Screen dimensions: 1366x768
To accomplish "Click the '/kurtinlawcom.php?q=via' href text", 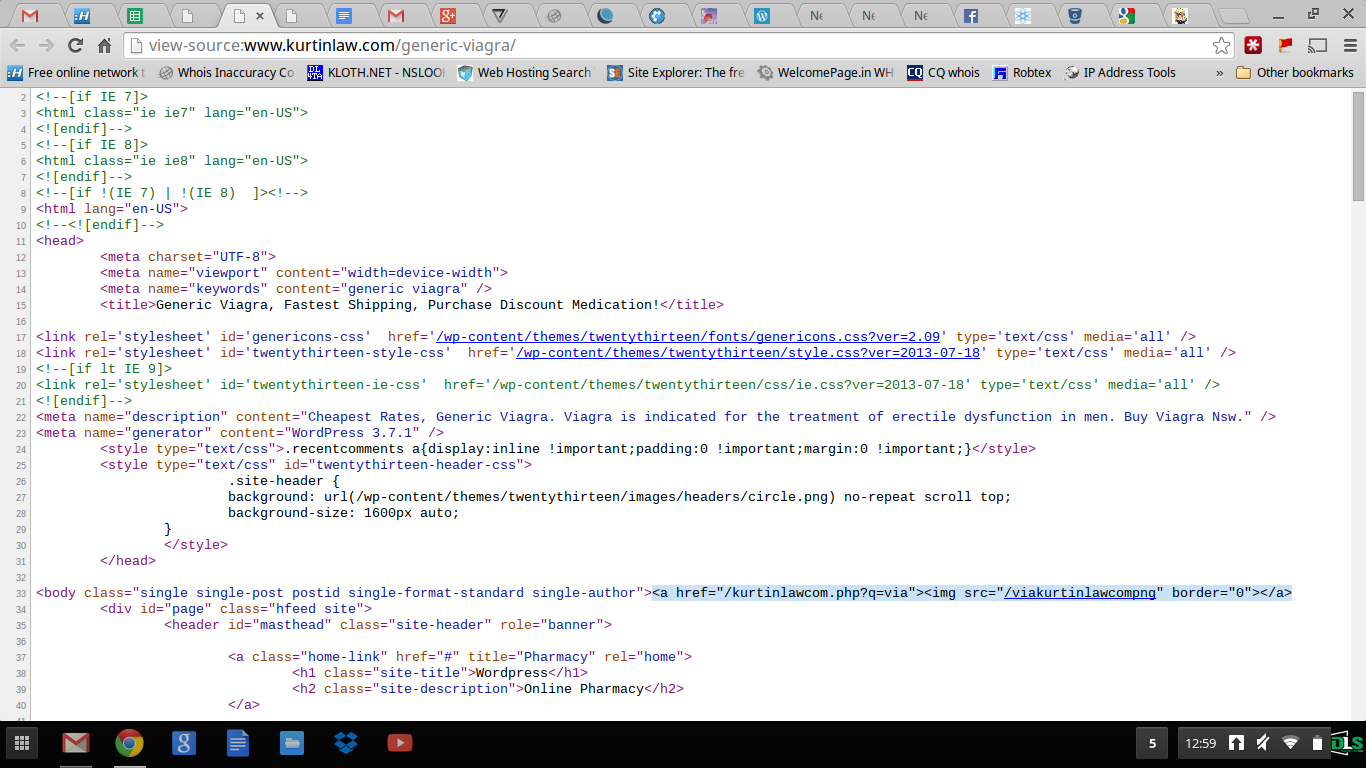I will click(816, 593).
